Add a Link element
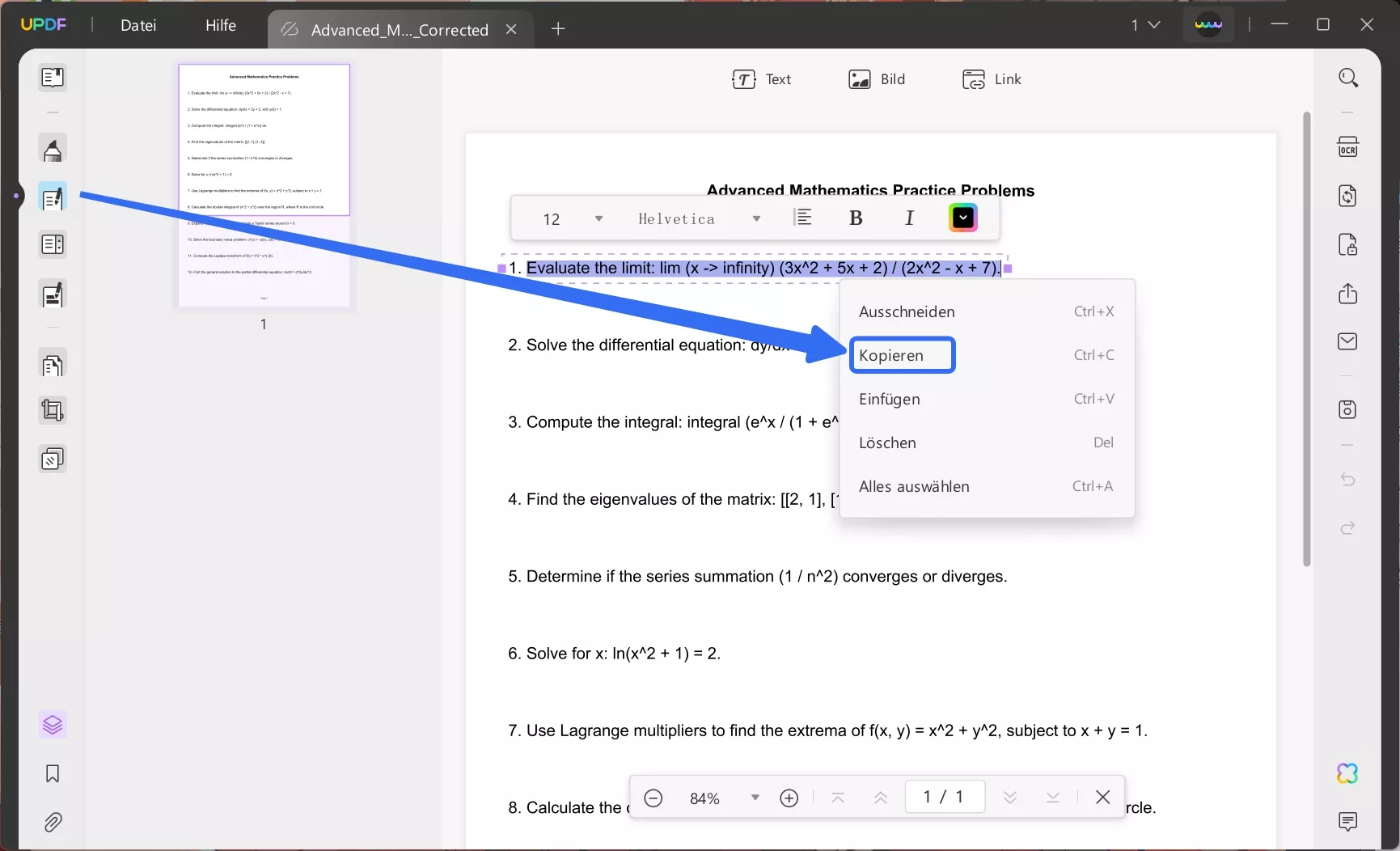The image size is (1400, 851). pyautogui.click(x=992, y=79)
